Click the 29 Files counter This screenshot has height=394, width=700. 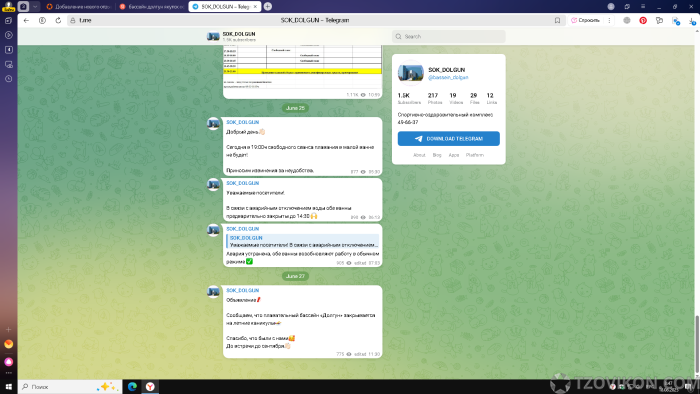[x=474, y=98]
